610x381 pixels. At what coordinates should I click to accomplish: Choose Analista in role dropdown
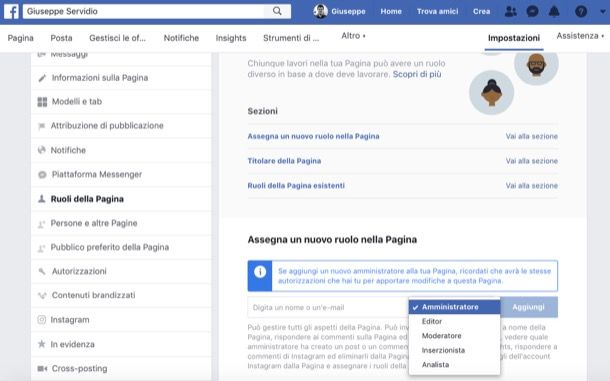(x=454, y=365)
